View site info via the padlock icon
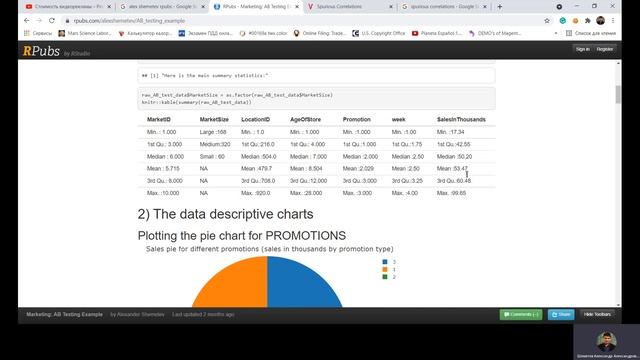The image size is (640, 360). (67, 21)
